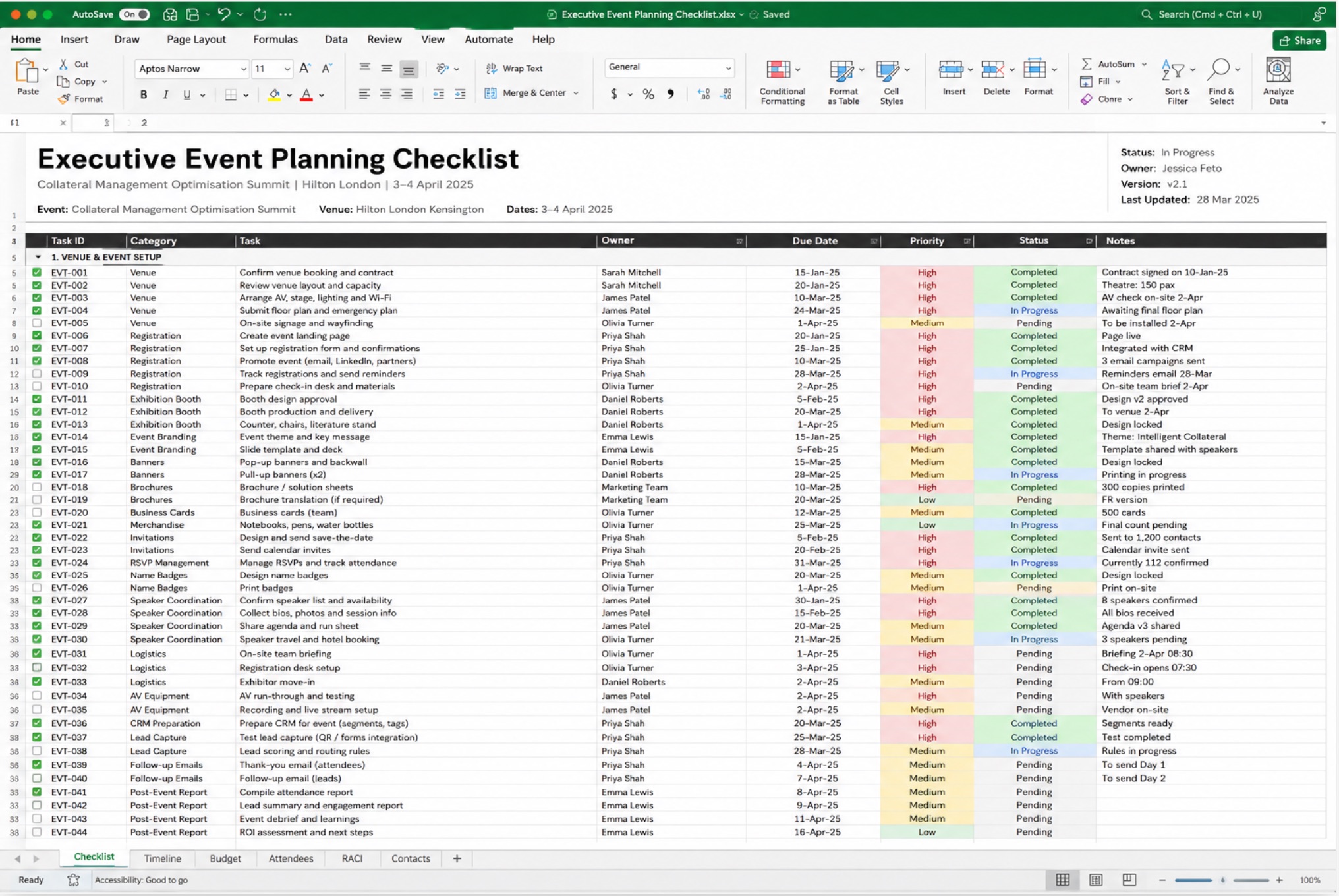Viewport: 1339px width, 896px height.
Task: Click the Paste clipboard icon
Action: click(26, 71)
